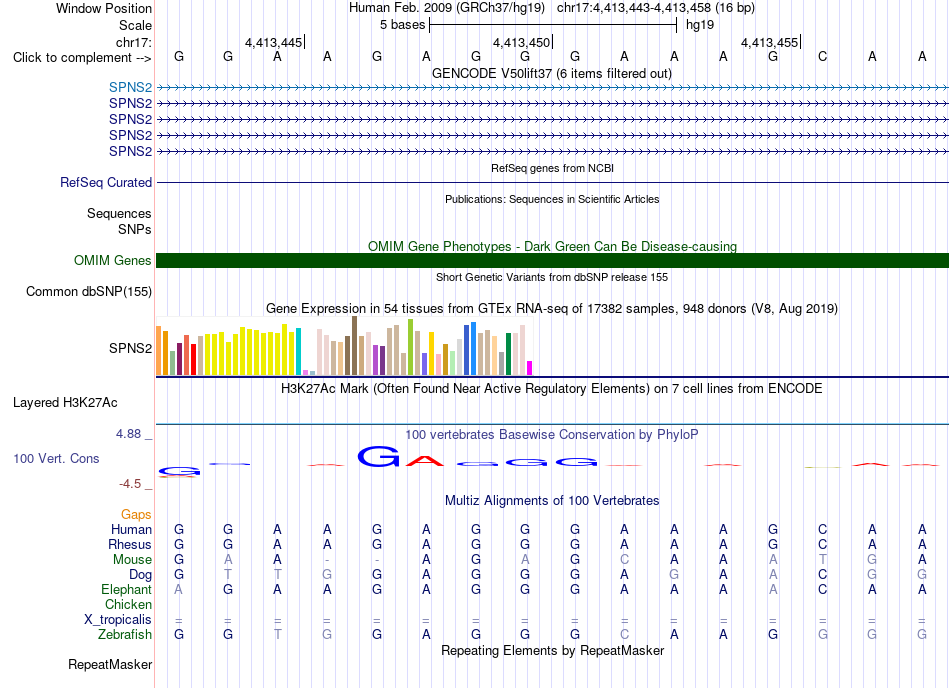Click the hg19 label beside scale bar
Screen dimensions: 950x688
pyautogui.click(x=700, y=25)
